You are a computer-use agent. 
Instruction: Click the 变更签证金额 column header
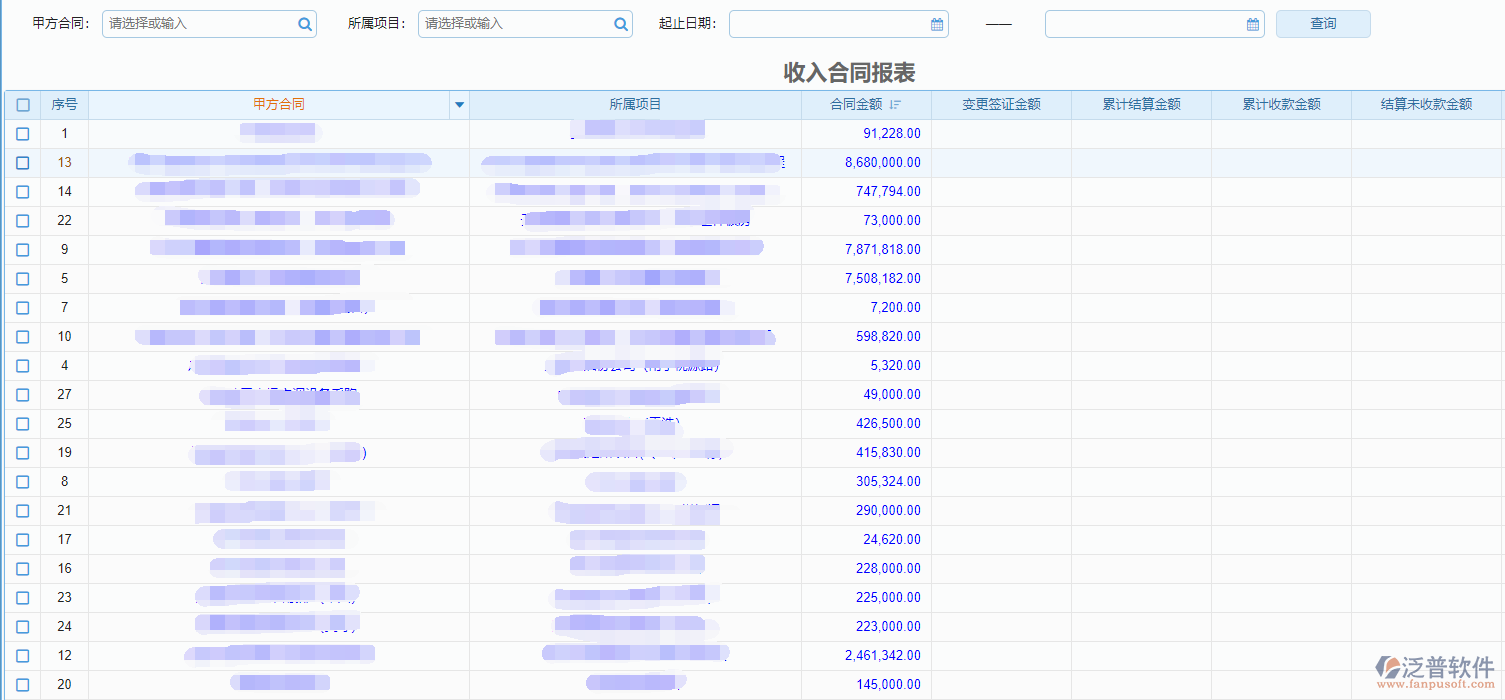click(x=1000, y=104)
